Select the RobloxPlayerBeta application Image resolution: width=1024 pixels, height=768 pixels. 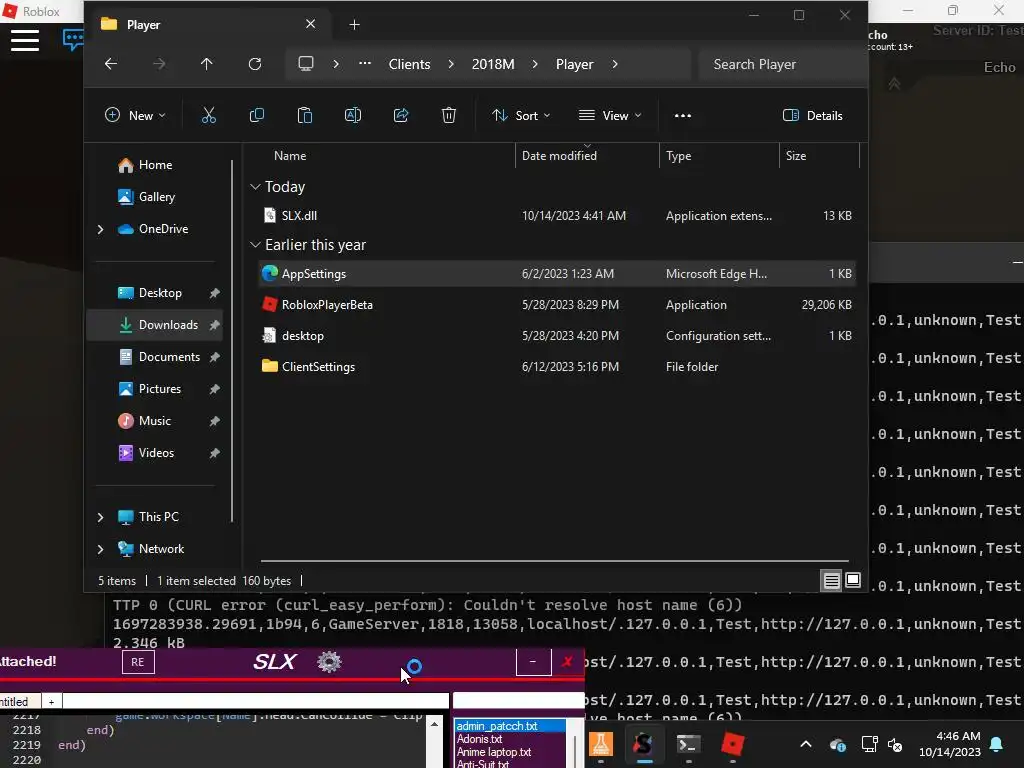click(x=557, y=304)
